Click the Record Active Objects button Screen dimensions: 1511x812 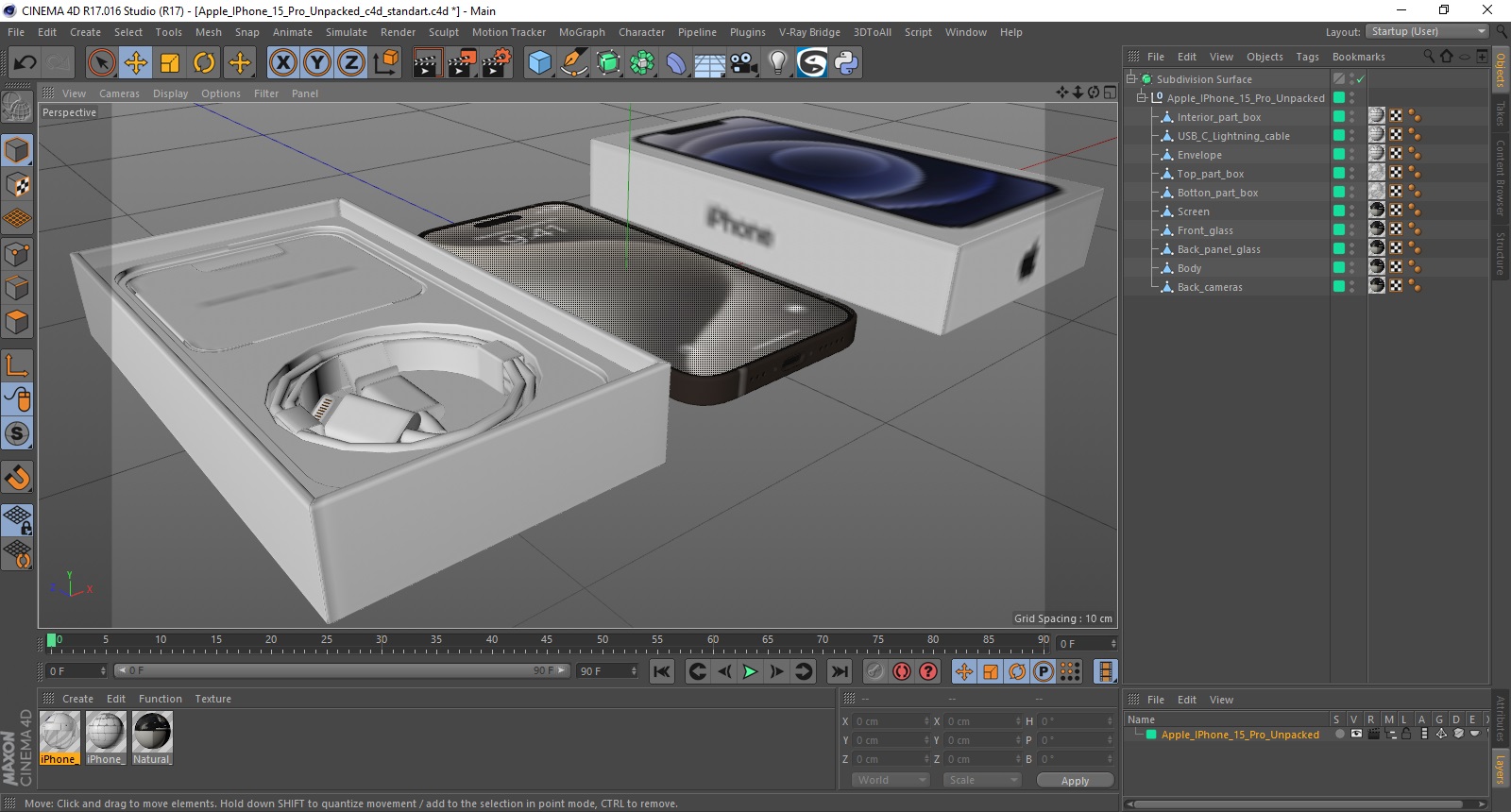click(x=875, y=671)
